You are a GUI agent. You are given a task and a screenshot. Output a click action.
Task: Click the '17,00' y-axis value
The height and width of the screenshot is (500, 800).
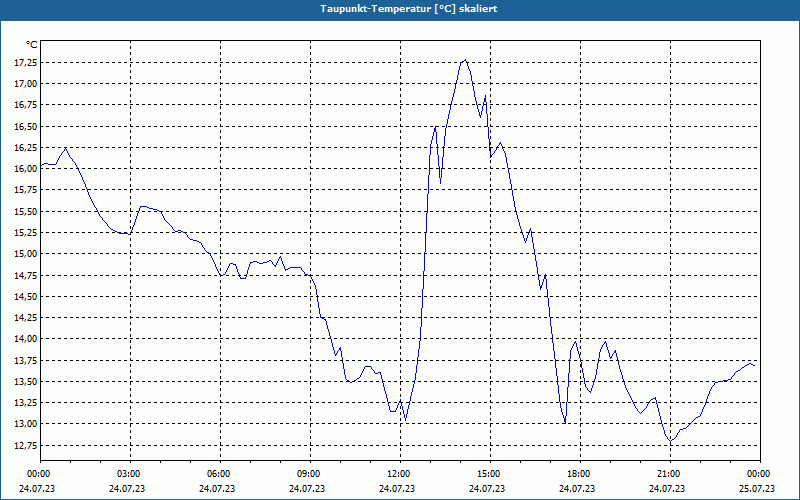click(x=28, y=84)
